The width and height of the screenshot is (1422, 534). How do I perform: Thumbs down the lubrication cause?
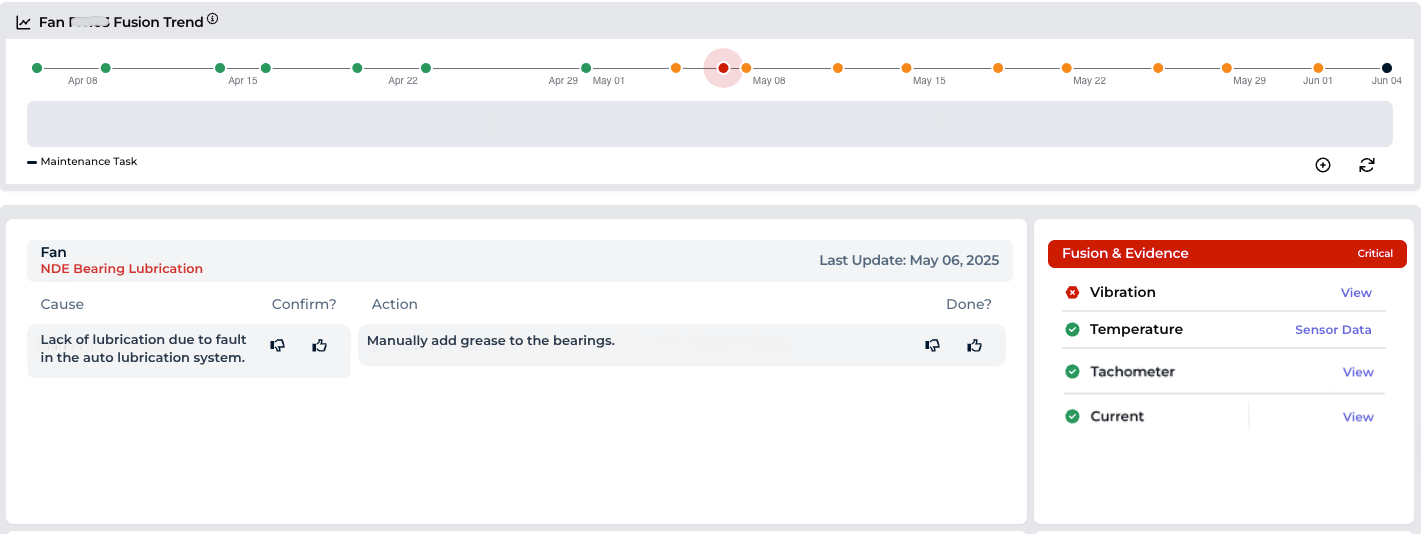pyautogui.click(x=278, y=345)
